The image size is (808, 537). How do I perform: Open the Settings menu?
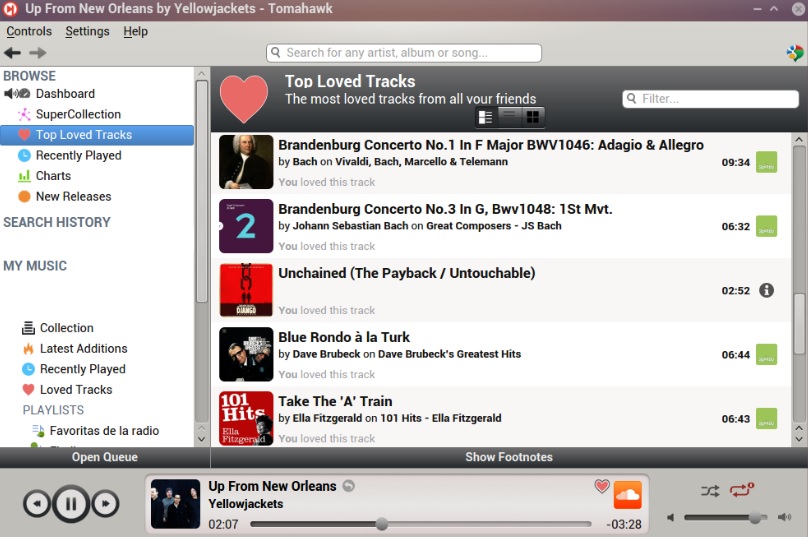coord(87,31)
